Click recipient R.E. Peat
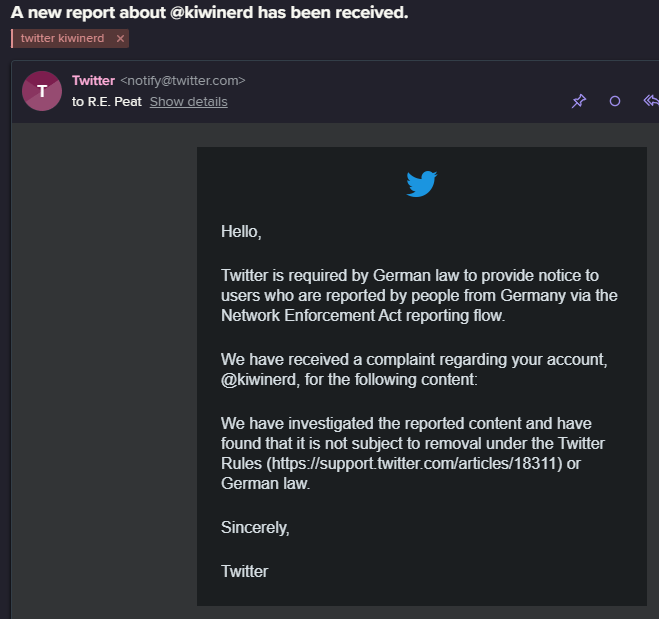 tap(115, 102)
